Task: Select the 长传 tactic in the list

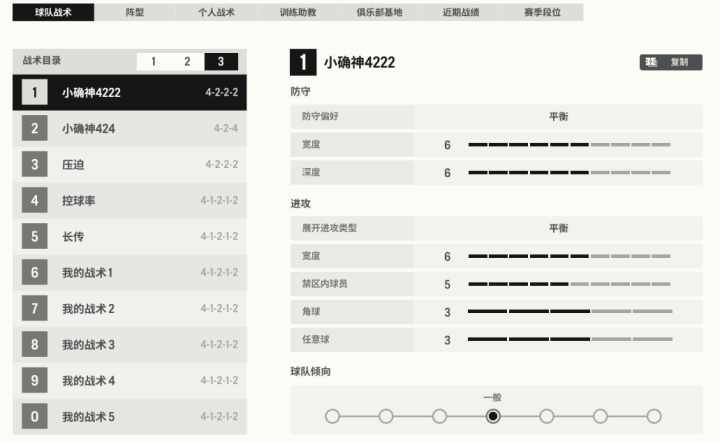Action: [x=130, y=236]
